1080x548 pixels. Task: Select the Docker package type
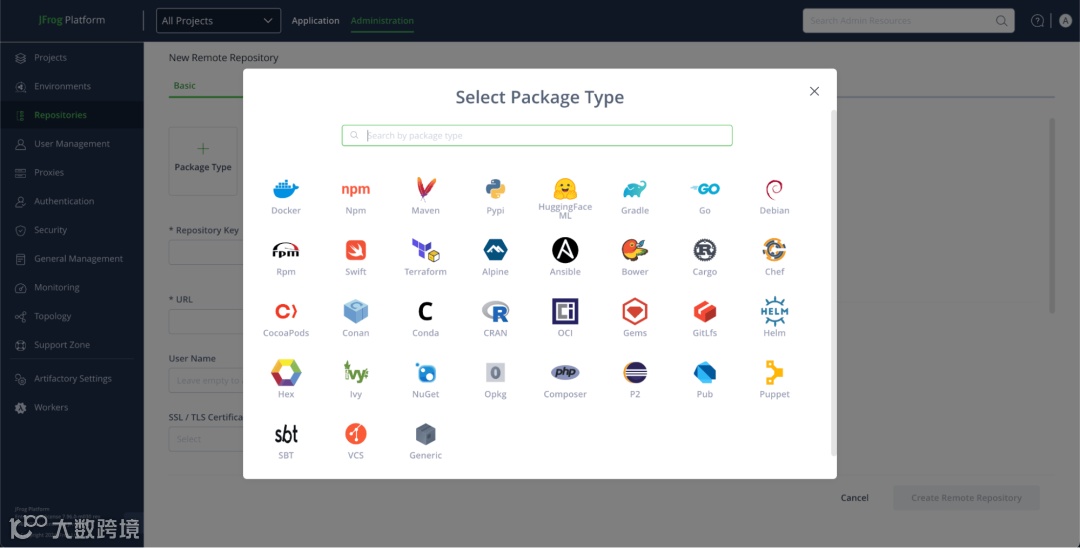pos(286,197)
